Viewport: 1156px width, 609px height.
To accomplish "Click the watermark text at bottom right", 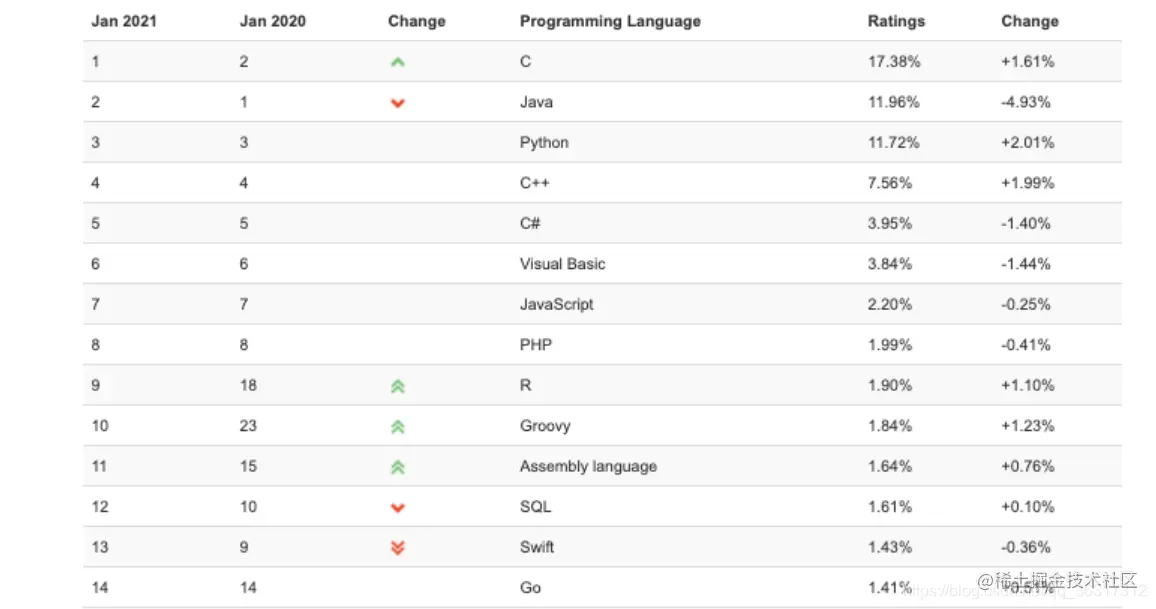I will point(1058,581).
